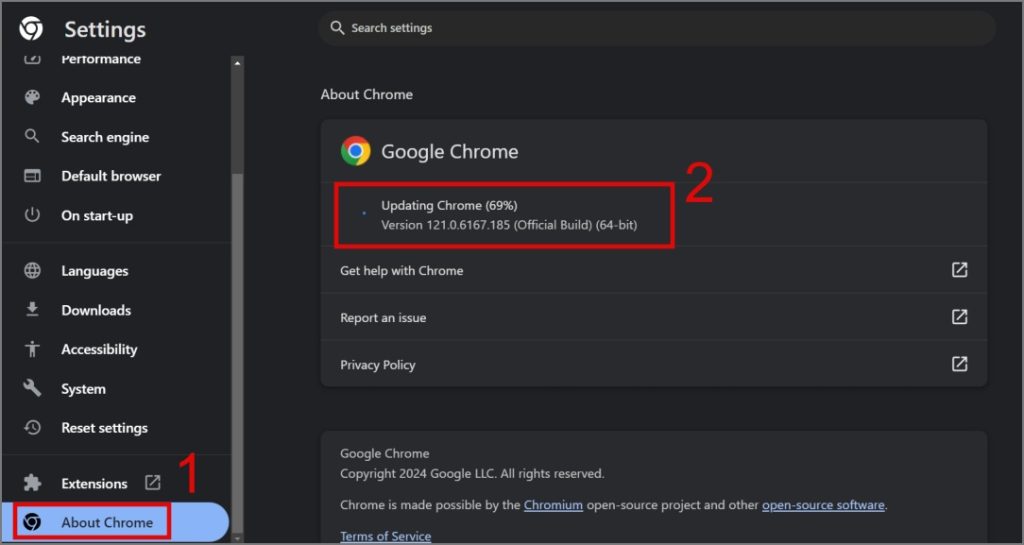Click the Default browser window icon
This screenshot has height=545, width=1024.
[x=32, y=176]
